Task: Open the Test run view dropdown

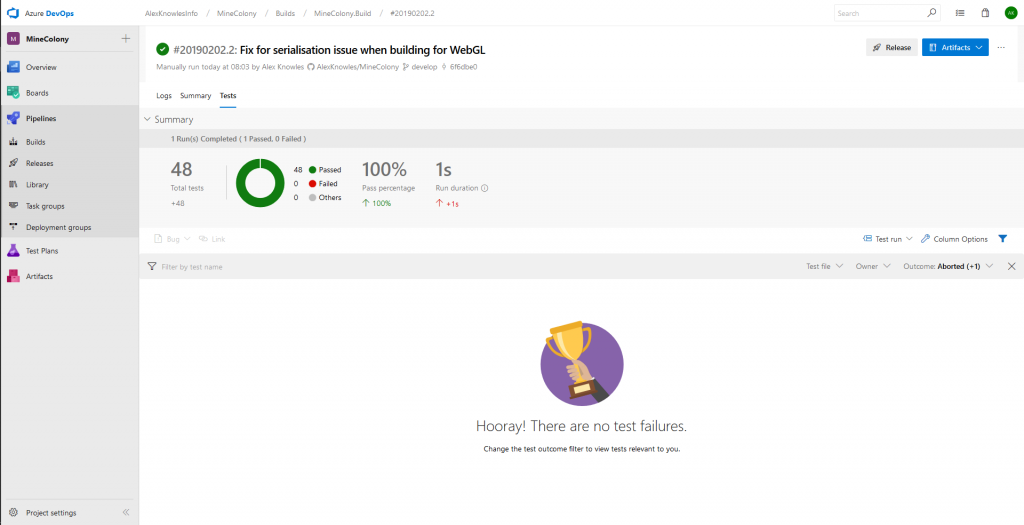Action: point(887,239)
